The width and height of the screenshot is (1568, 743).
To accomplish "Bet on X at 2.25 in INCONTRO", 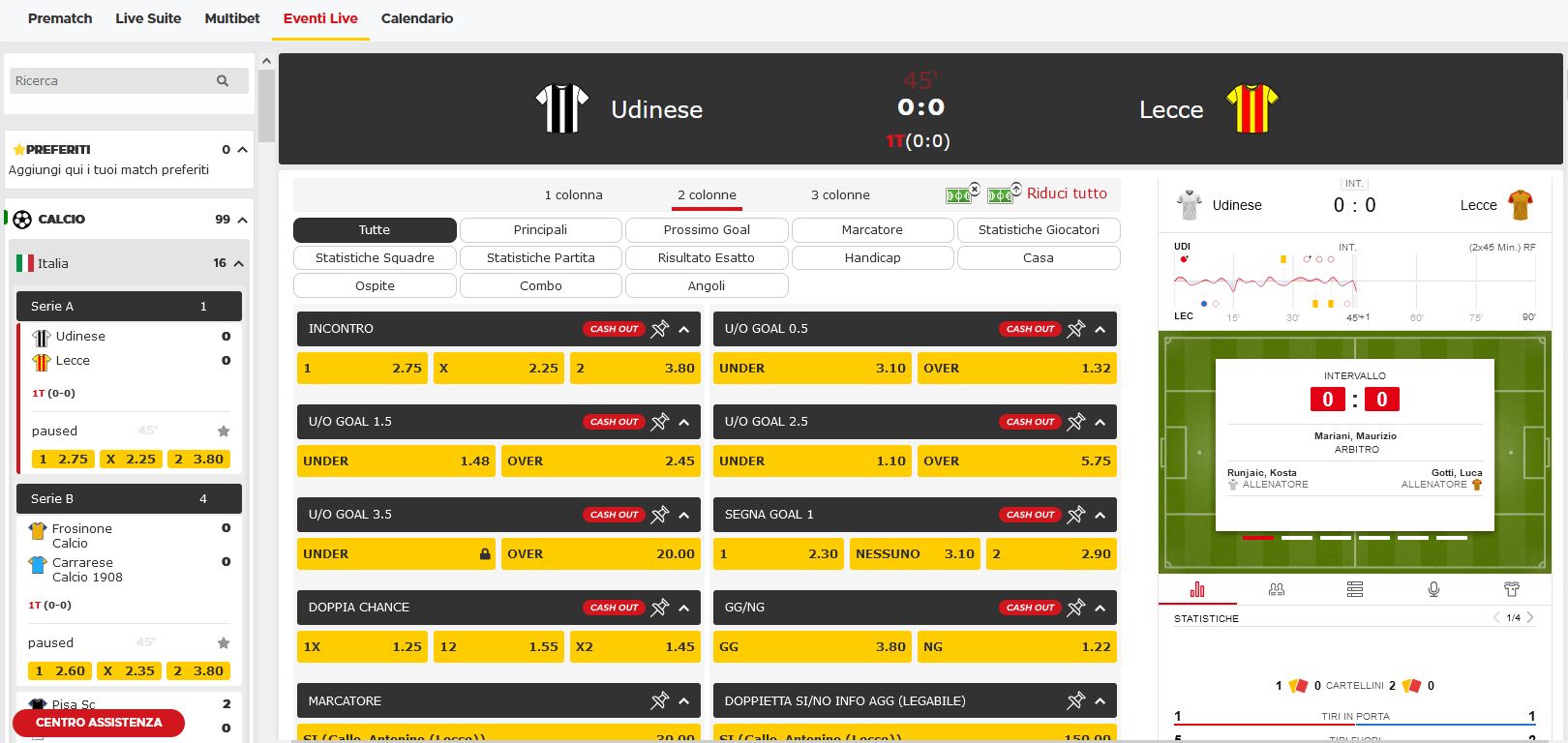I will coord(498,369).
